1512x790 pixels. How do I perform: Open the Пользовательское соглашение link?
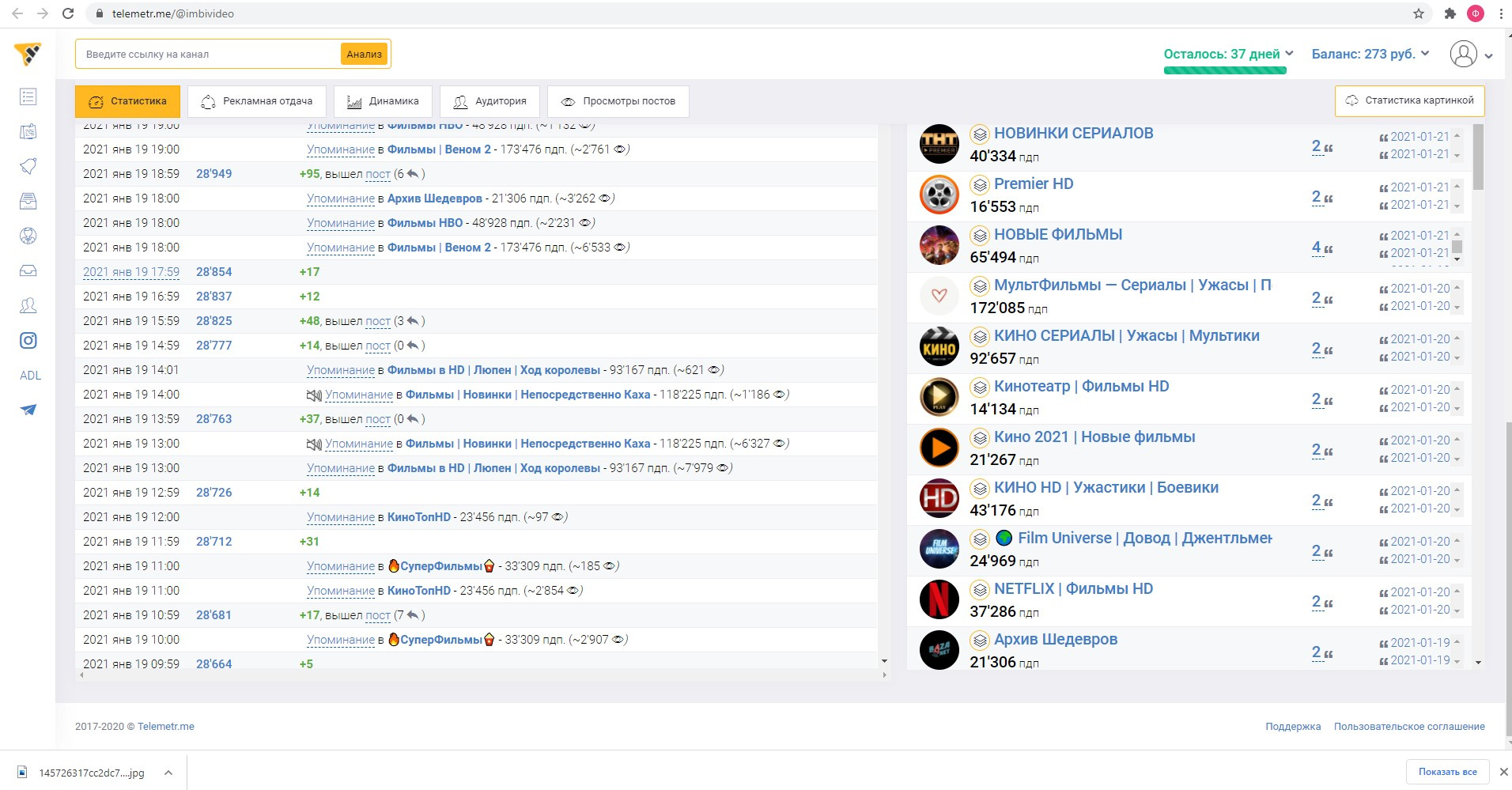tap(1409, 727)
